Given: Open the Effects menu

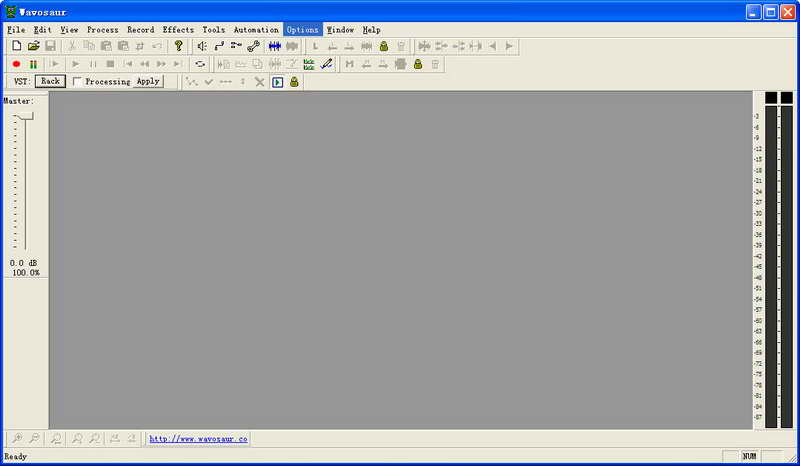Looking at the screenshot, I should coord(178,30).
